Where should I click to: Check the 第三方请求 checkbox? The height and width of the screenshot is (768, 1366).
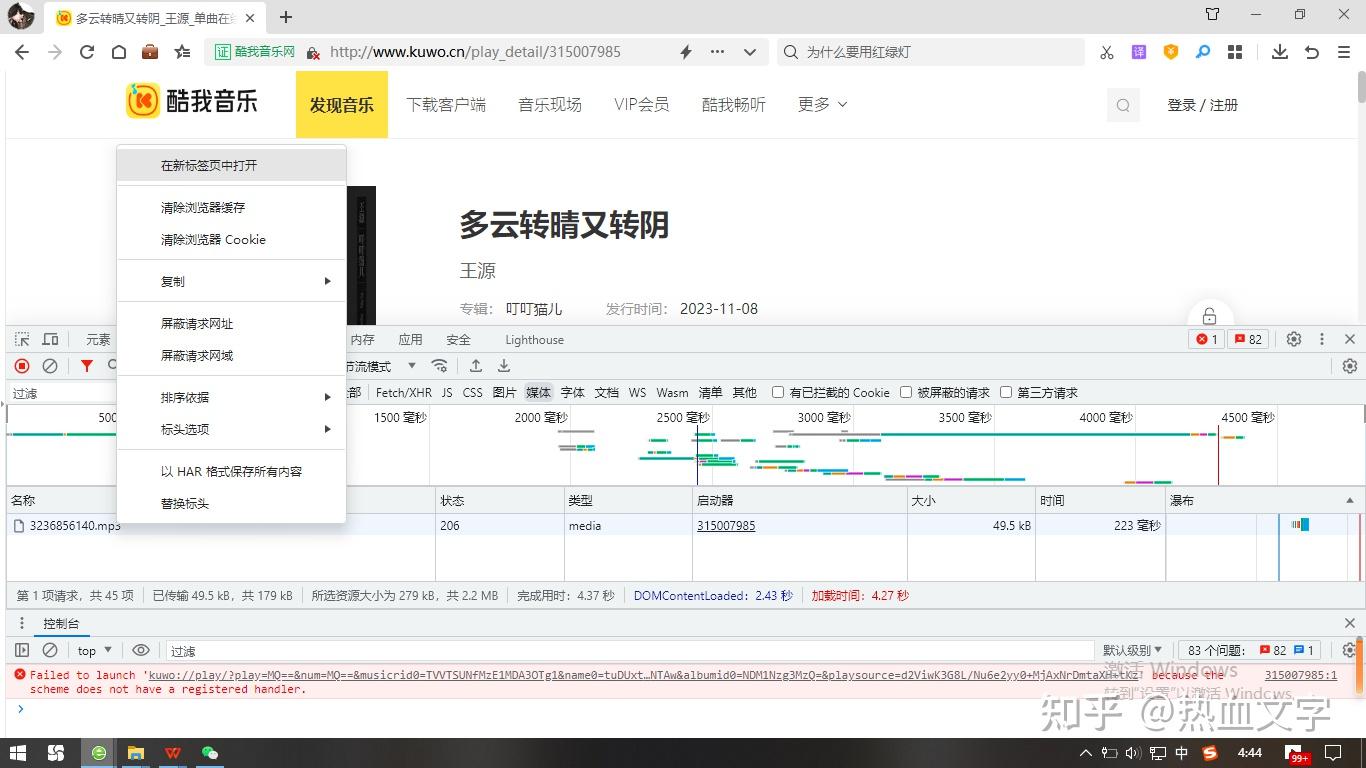[x=1006, y=392]
